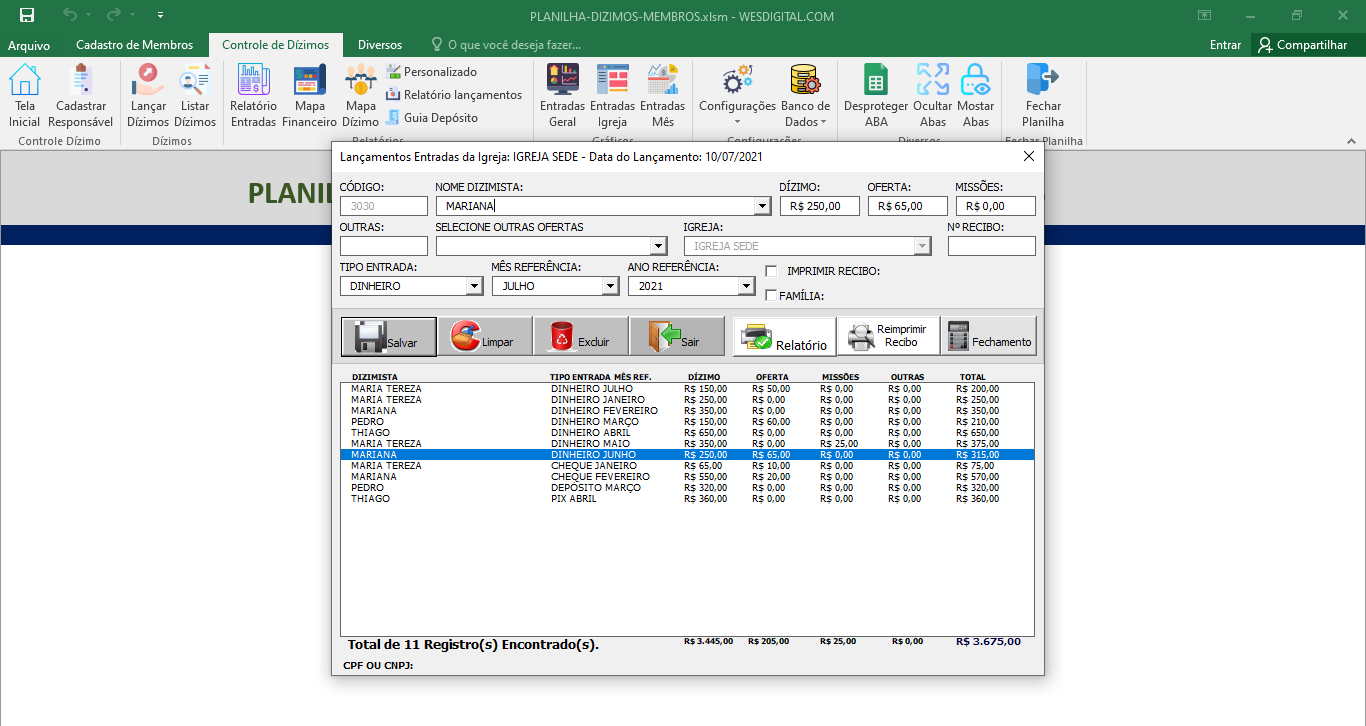Open the Ano Referência dropdown
The width and height of the screenshot is (1366, 726).
pyautogui.click(x=745, y=286)
